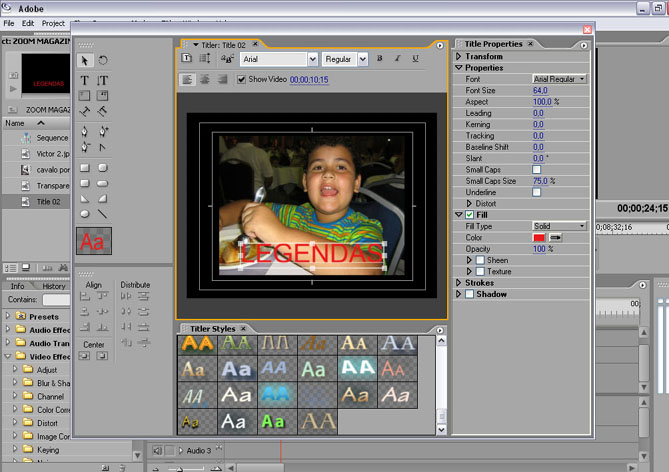669x472 pixels.
Task: Select the horizontal Type tool
Action: click(85, 80)
